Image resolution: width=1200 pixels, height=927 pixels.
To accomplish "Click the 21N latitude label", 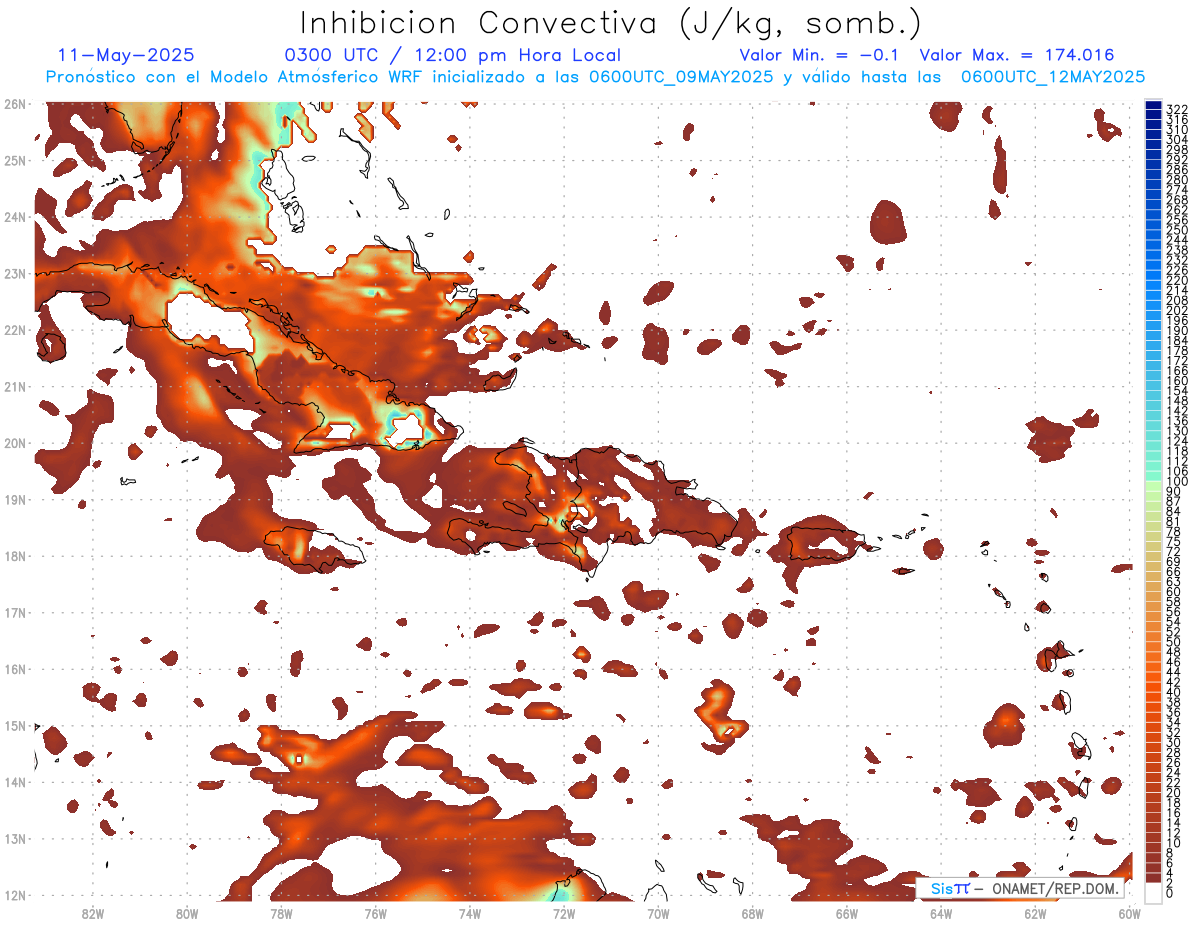I will (x=14, y=386).
